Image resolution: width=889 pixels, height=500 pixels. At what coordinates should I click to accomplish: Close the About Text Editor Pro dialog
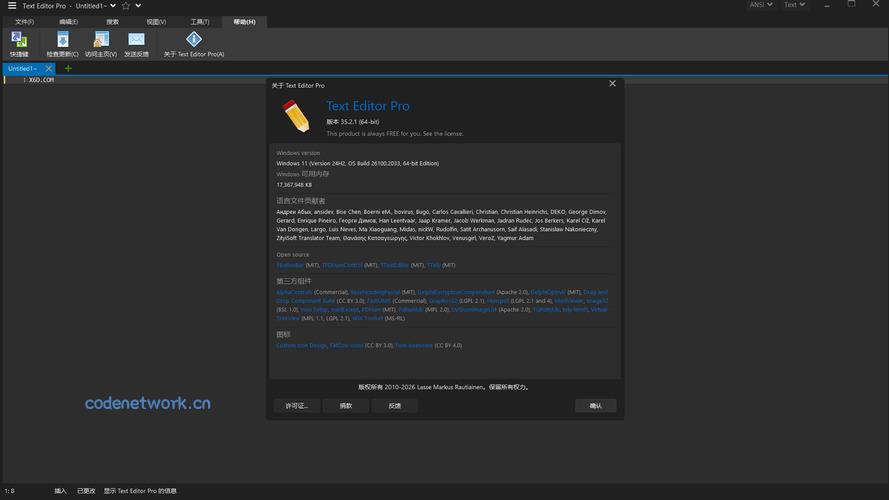(612, 83)
